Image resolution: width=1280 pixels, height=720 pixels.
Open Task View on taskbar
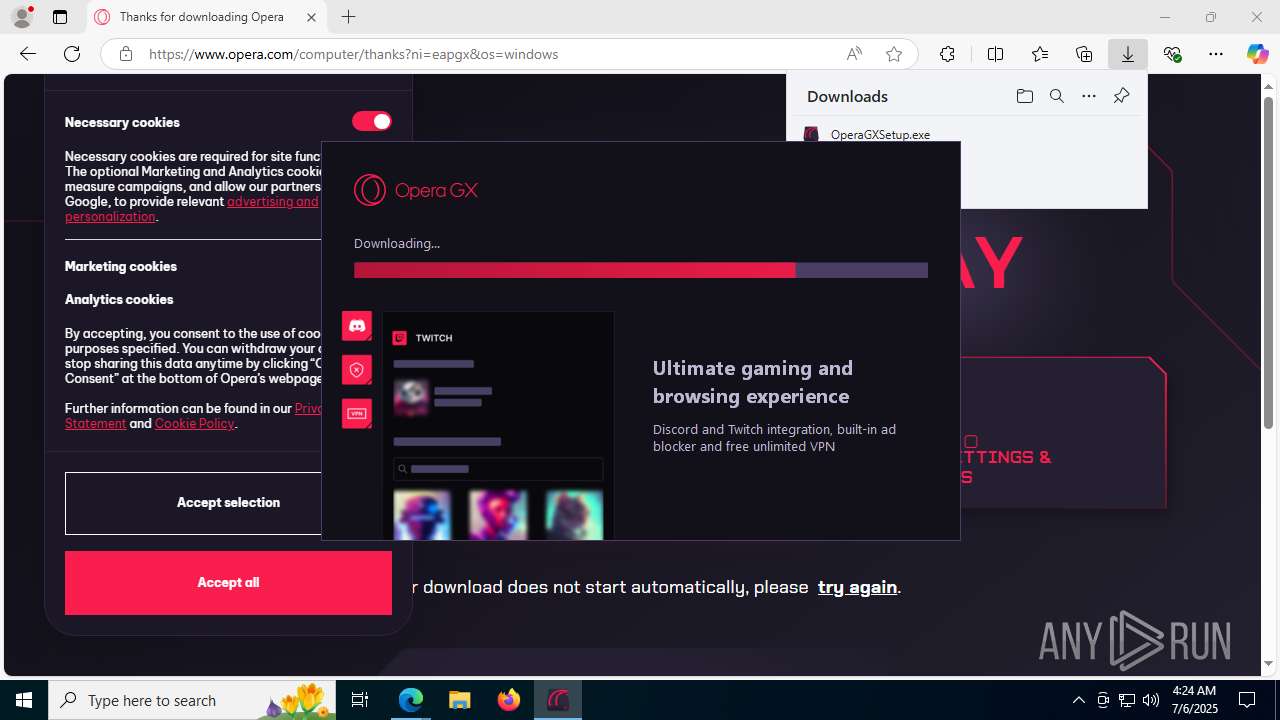tap(360, 700)
